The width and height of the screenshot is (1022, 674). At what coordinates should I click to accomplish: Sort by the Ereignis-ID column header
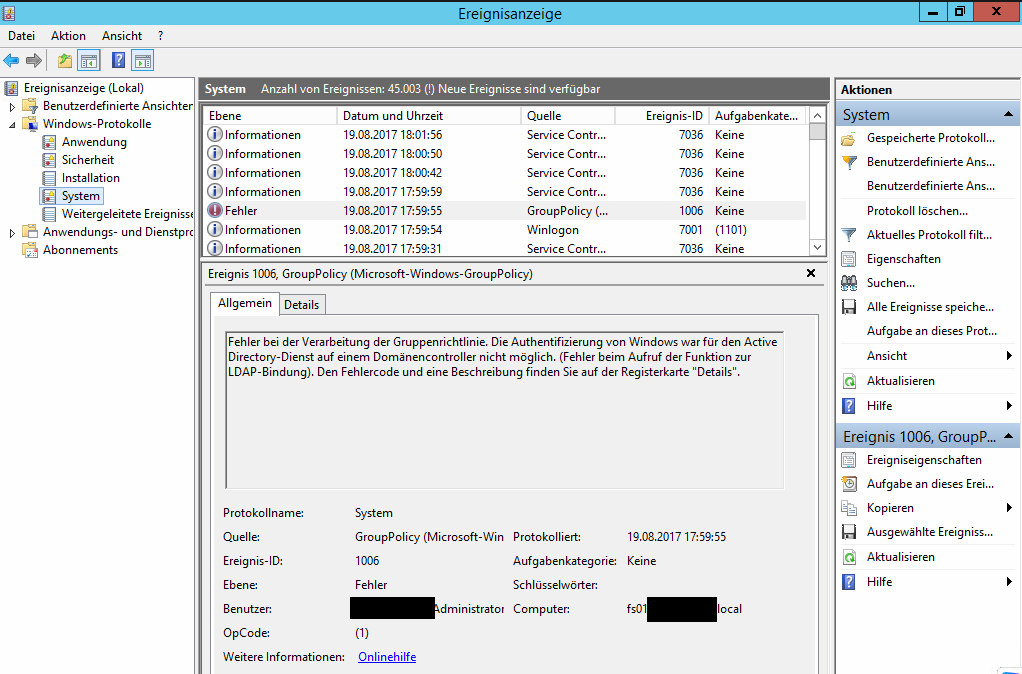(x=662, y=115)
